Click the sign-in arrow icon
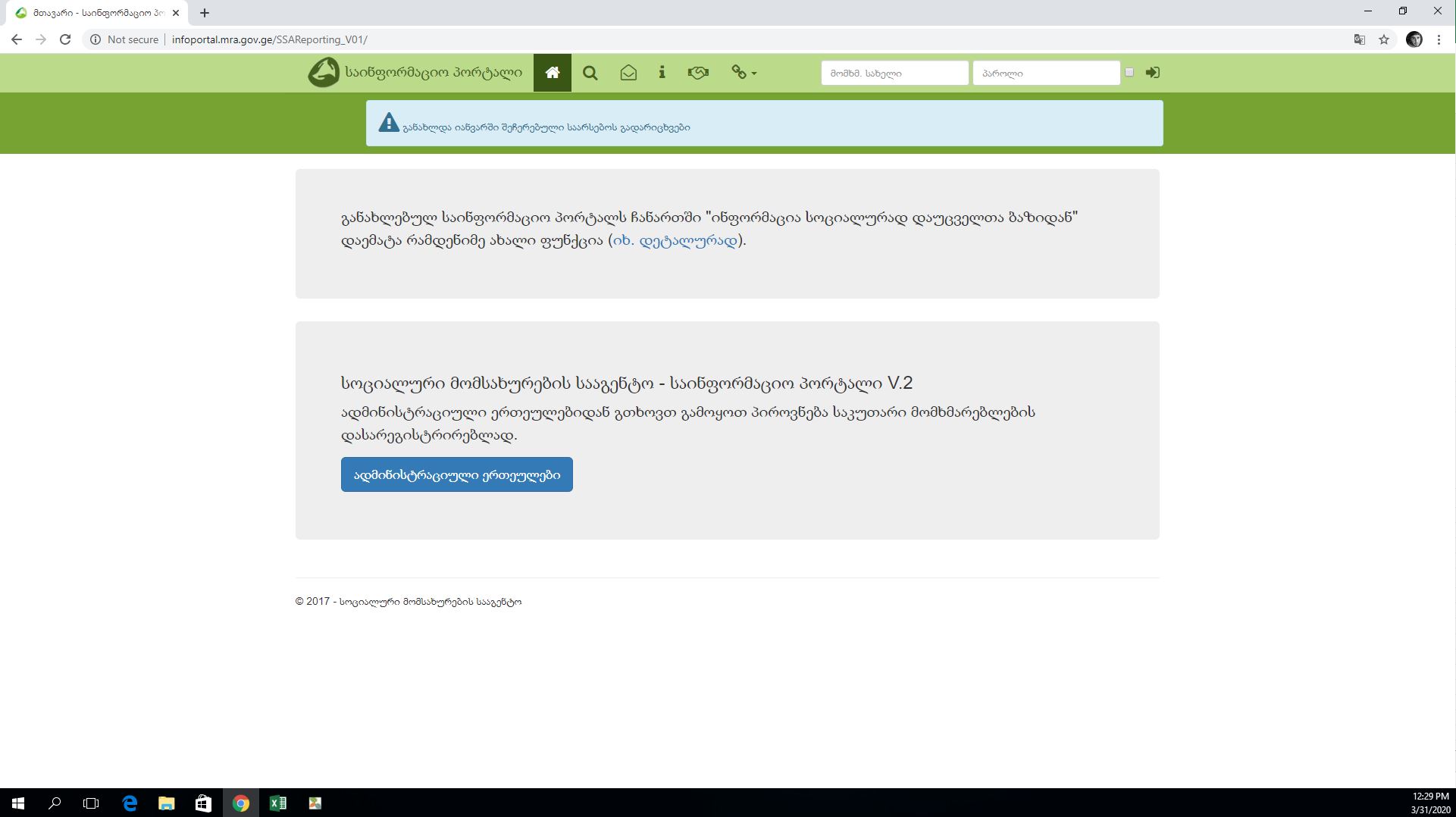The image size is (1456, 817). pos(1152,73)
